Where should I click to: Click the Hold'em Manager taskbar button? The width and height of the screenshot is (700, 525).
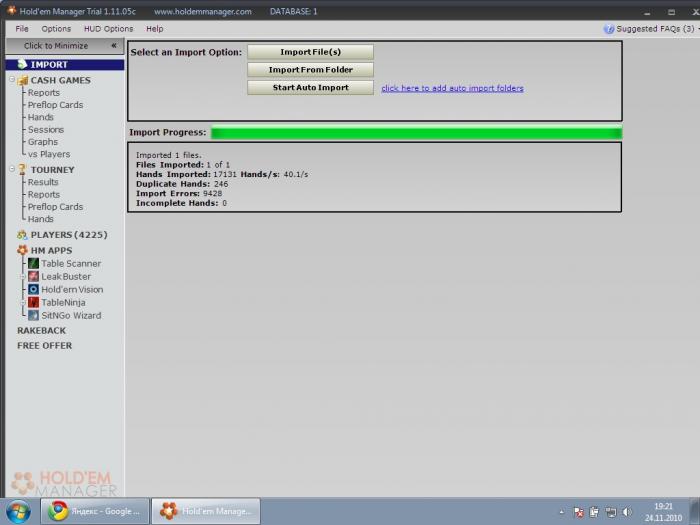pyautogui.click(x=206, y=511)
